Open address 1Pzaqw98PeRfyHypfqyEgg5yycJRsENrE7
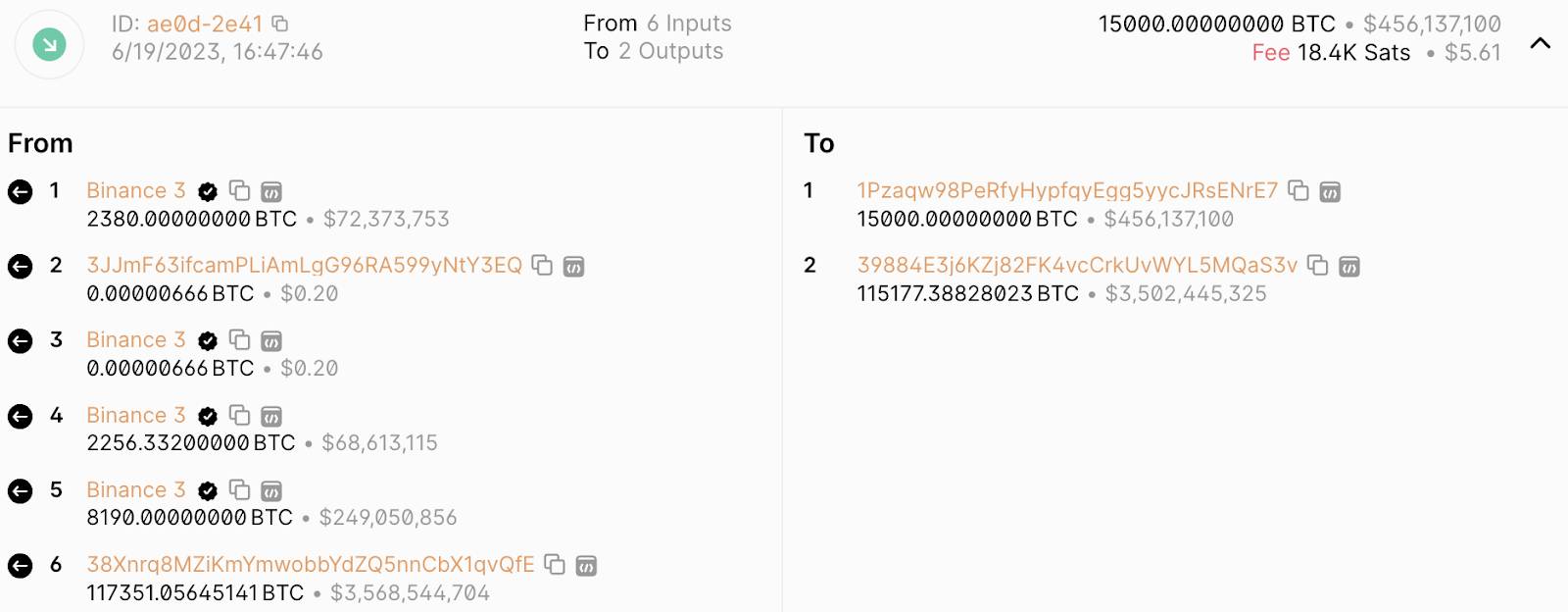The image size is (1568, 612). click(1067, 190)
